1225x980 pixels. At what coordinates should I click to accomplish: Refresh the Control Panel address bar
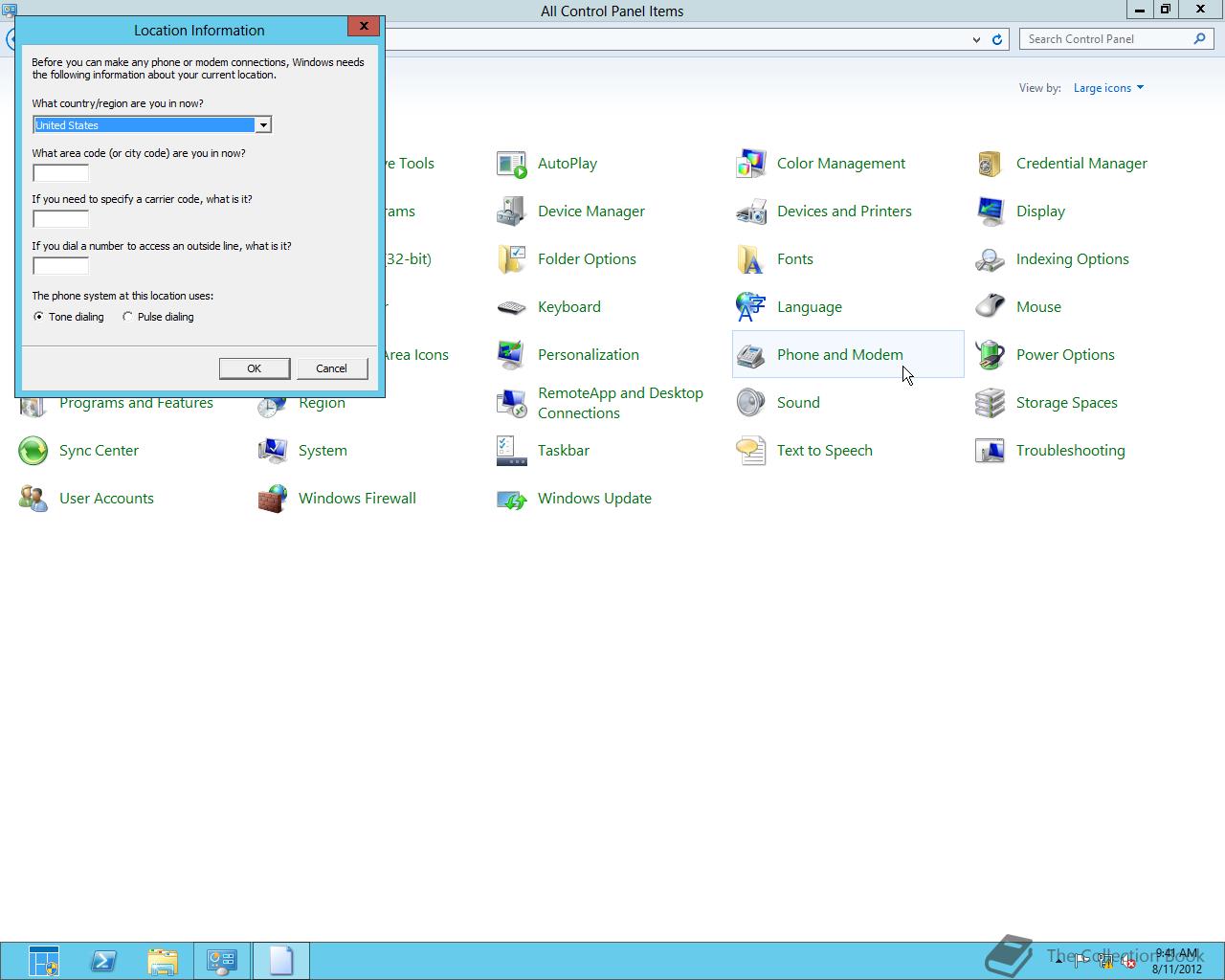point(997,39)
